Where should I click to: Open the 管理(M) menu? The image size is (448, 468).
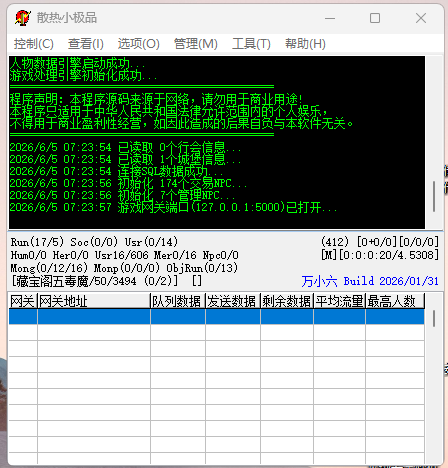[x=196, y=44]
